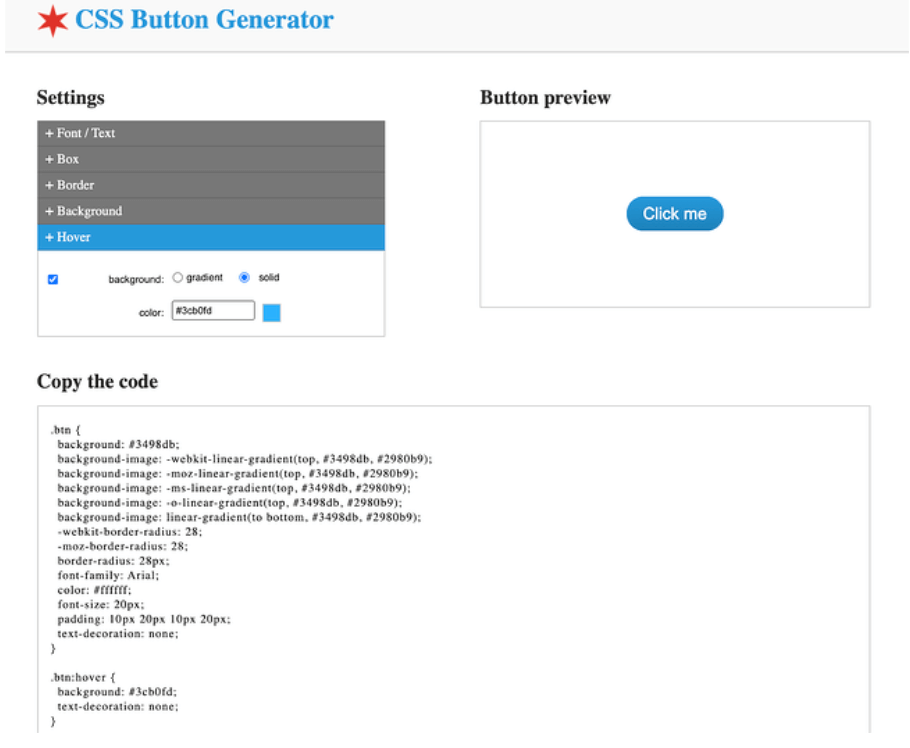Click the 'color: #ffffff;' code line
The width and height of the screenshot is (910, 748).
[94, 590]
